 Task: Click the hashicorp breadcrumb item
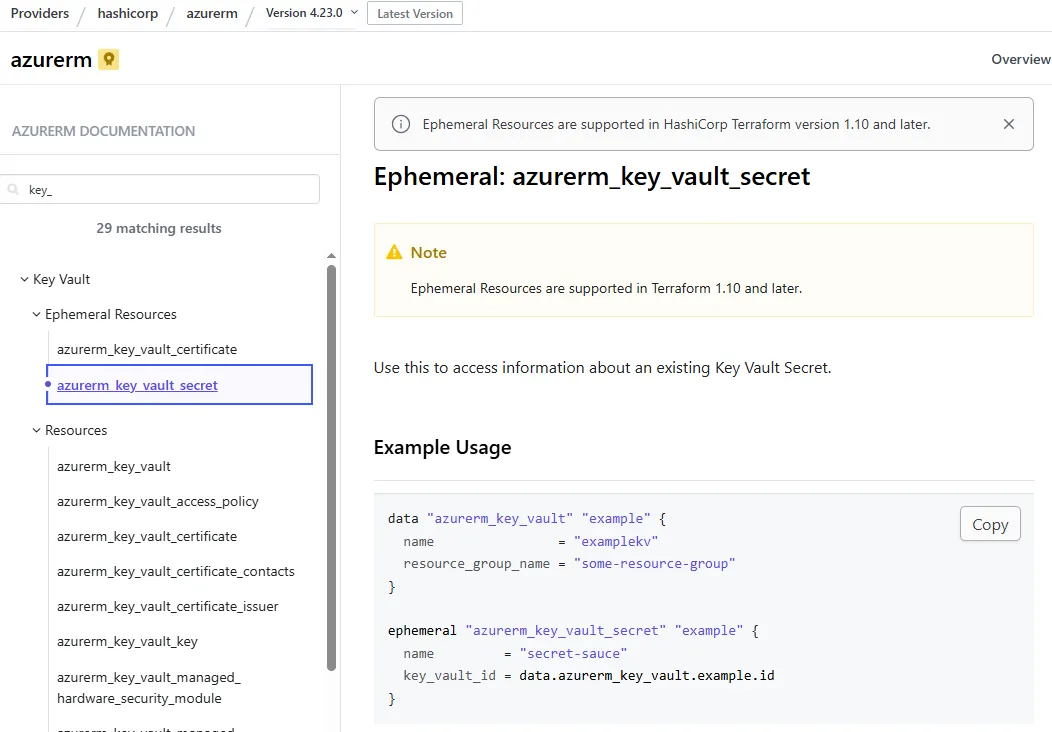pyautogui.click(x=128, y=13)
